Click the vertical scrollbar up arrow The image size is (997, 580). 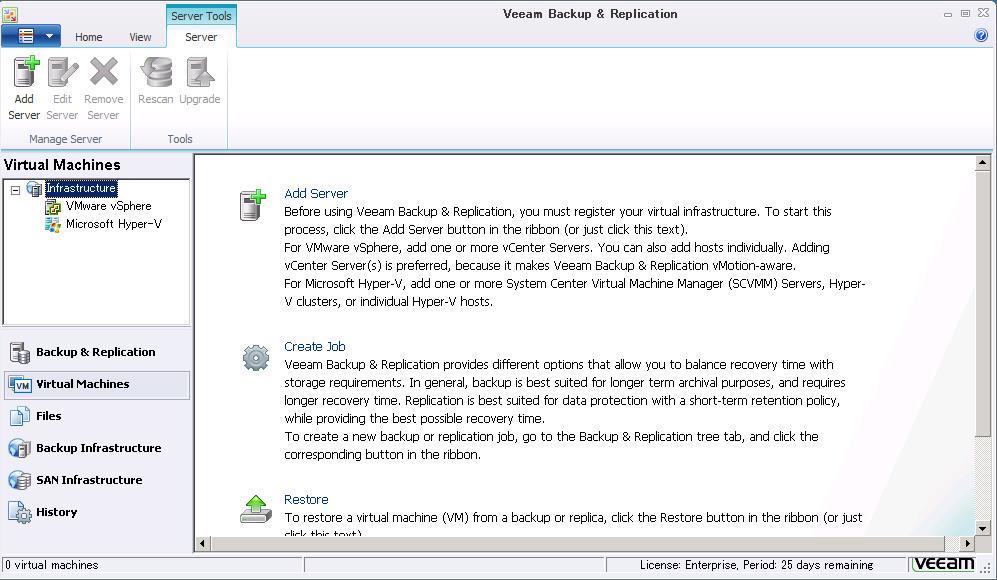tap(982, 163)
